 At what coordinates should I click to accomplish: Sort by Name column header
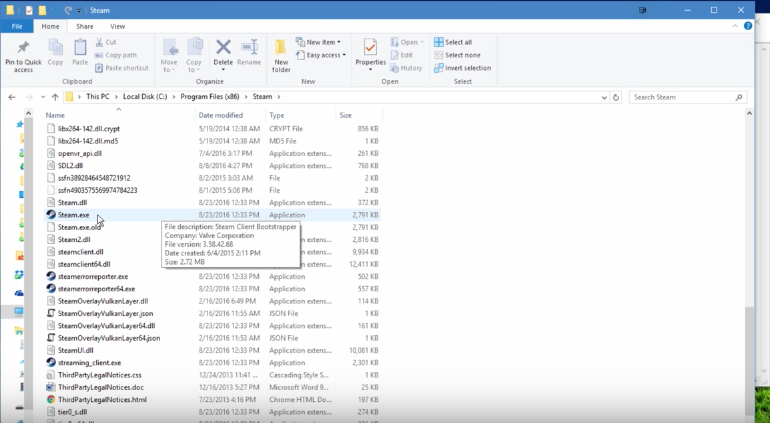[x=55, y=115]
